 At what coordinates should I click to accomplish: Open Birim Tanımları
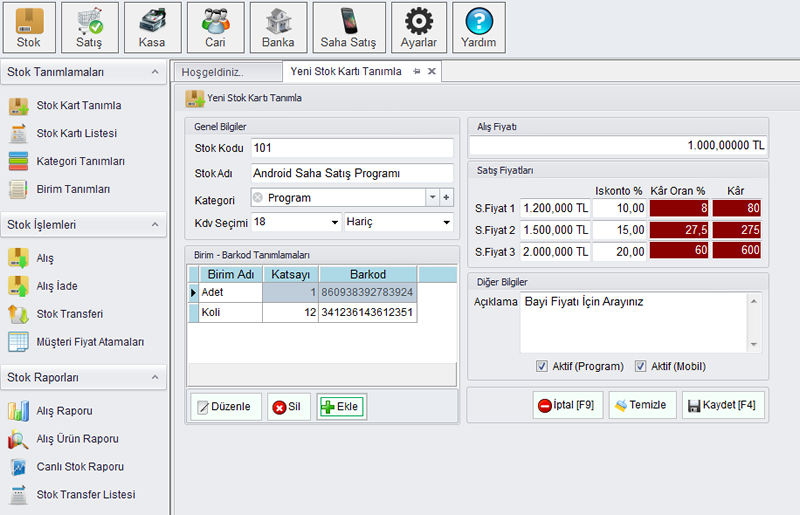[x=59, y=189]
